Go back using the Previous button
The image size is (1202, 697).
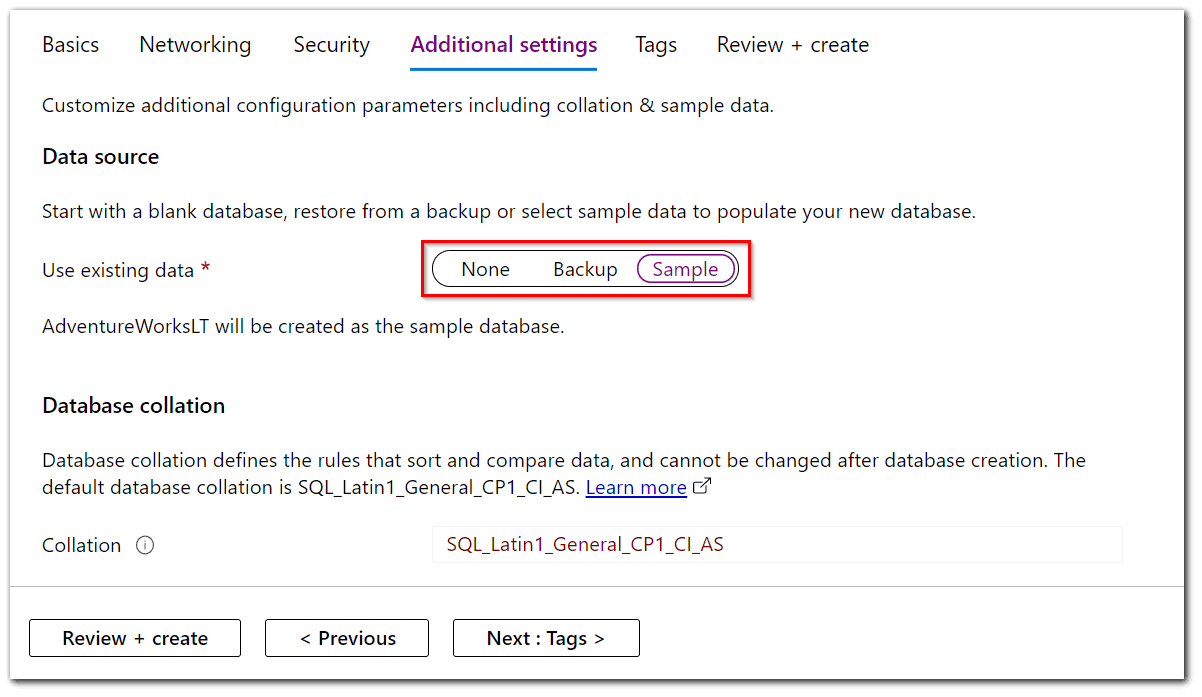click(346, 638)
